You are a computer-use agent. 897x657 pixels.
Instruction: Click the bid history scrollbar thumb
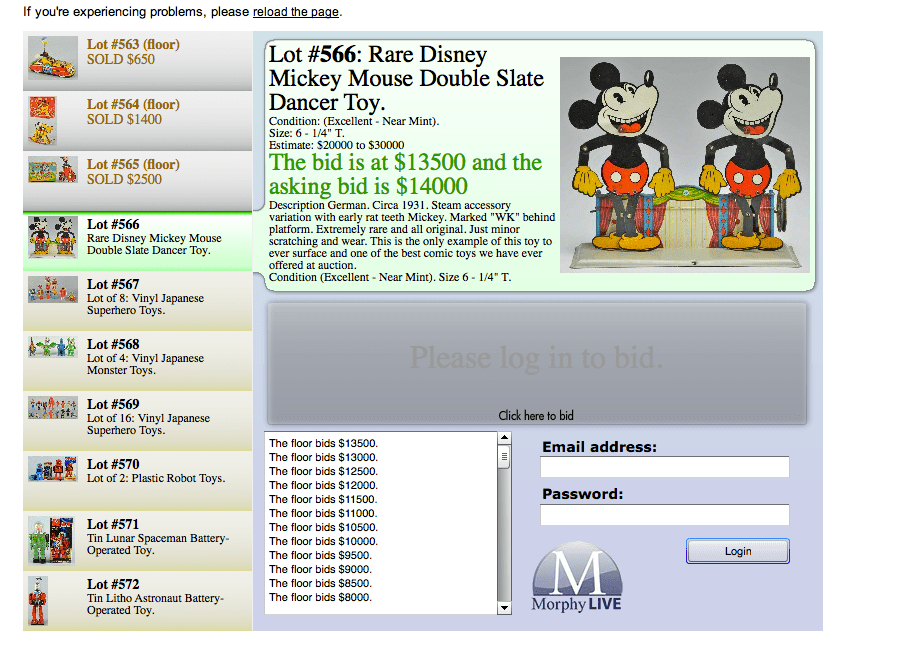pos(504,457)
